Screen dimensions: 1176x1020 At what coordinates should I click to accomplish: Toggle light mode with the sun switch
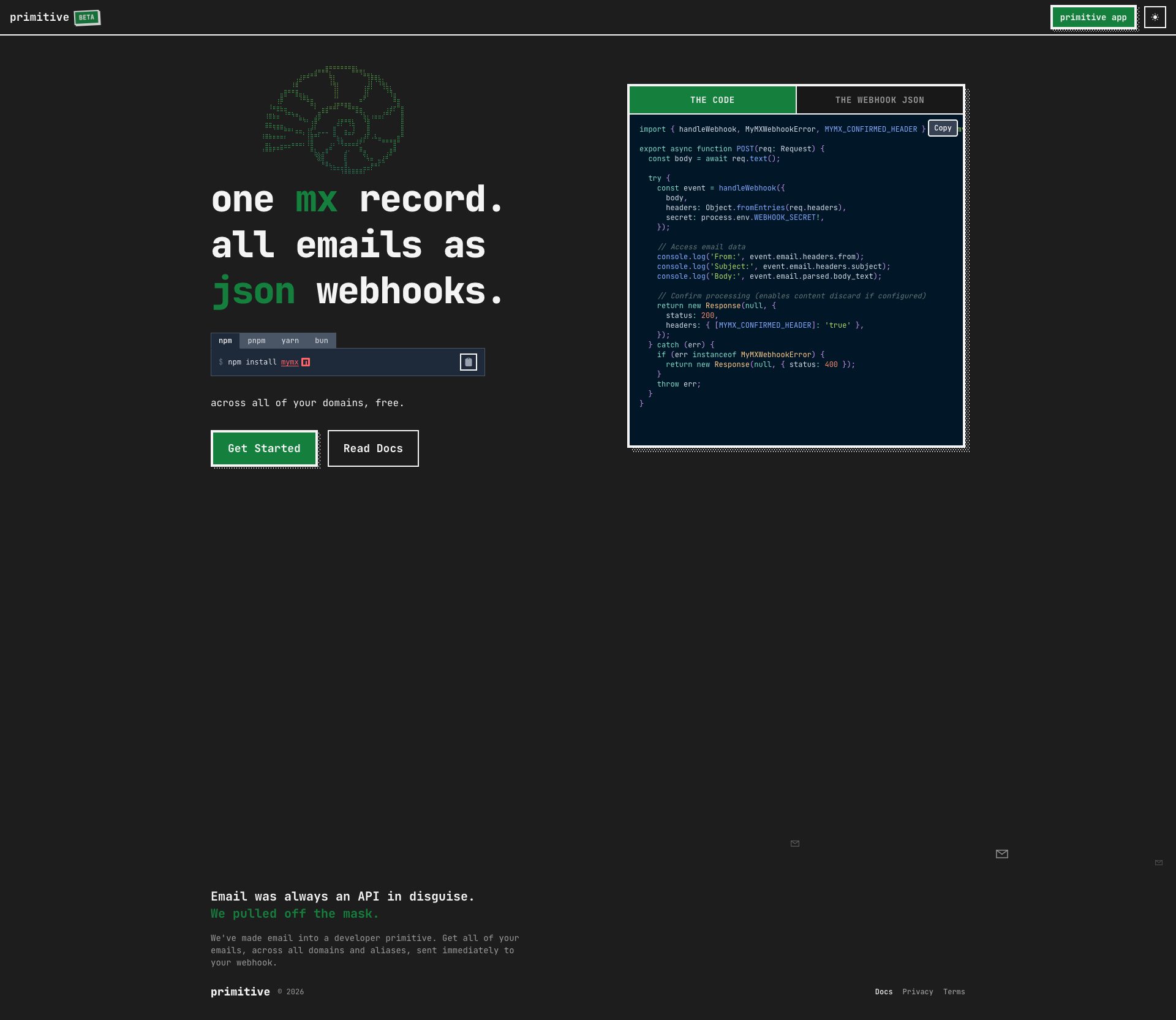coord(1155,17)
